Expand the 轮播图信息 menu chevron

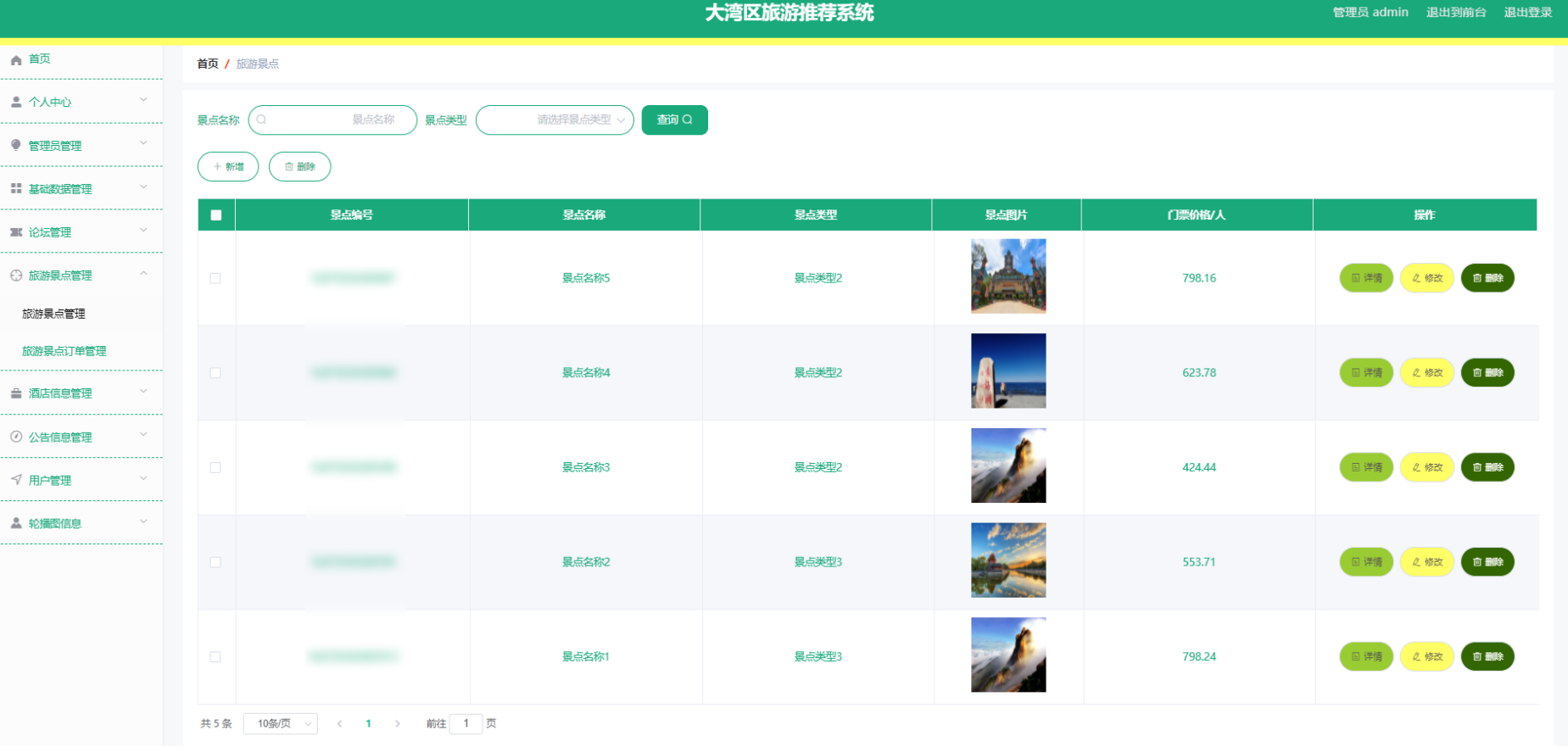pos(143,521)
